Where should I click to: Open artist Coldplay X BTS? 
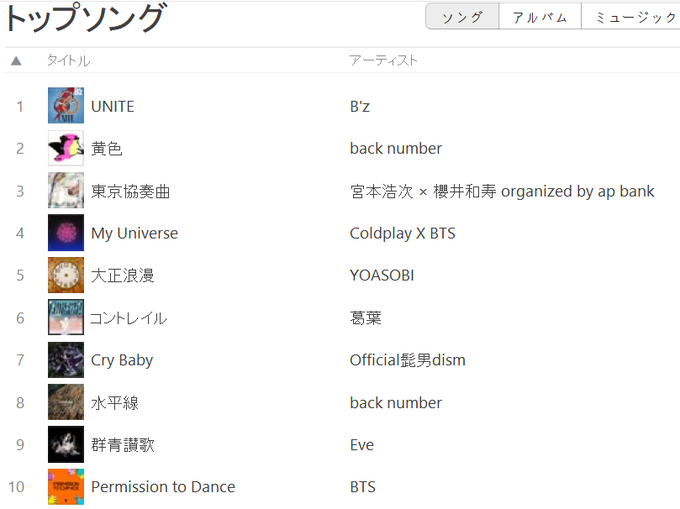point(402,233)
